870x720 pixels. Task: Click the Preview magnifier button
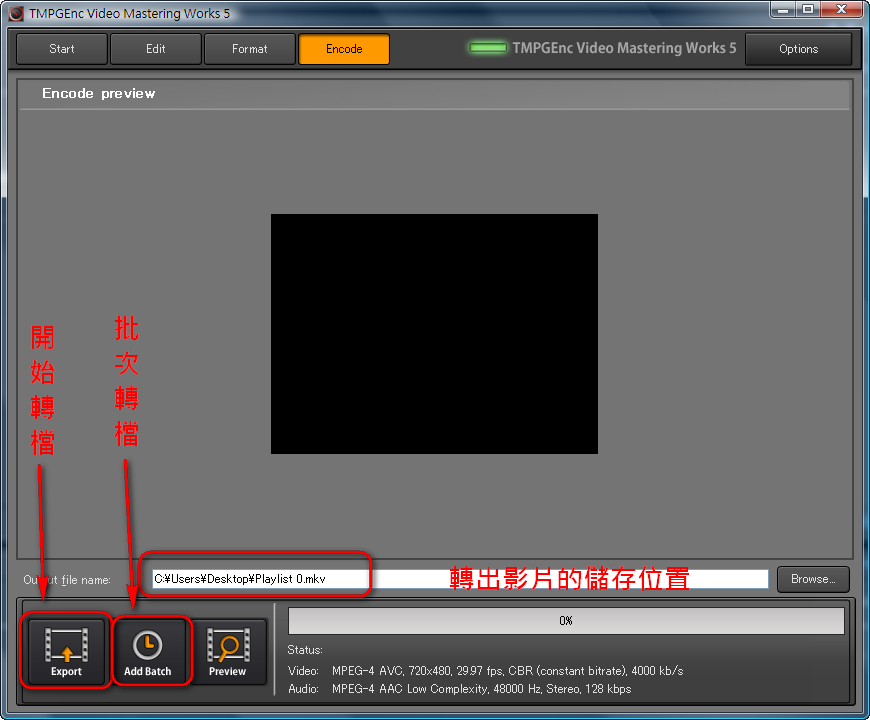pyautogui.click(x=227, y=652)
